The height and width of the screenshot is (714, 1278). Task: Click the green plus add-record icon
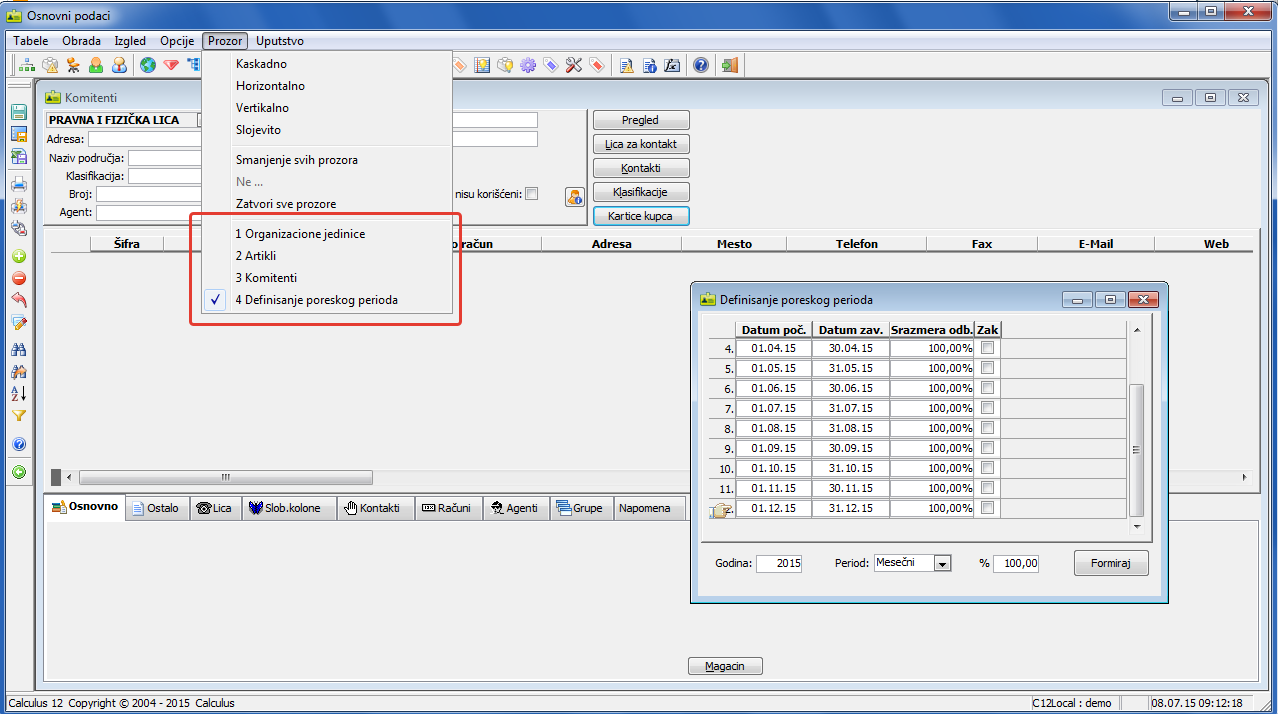click(x=18, y=256)
